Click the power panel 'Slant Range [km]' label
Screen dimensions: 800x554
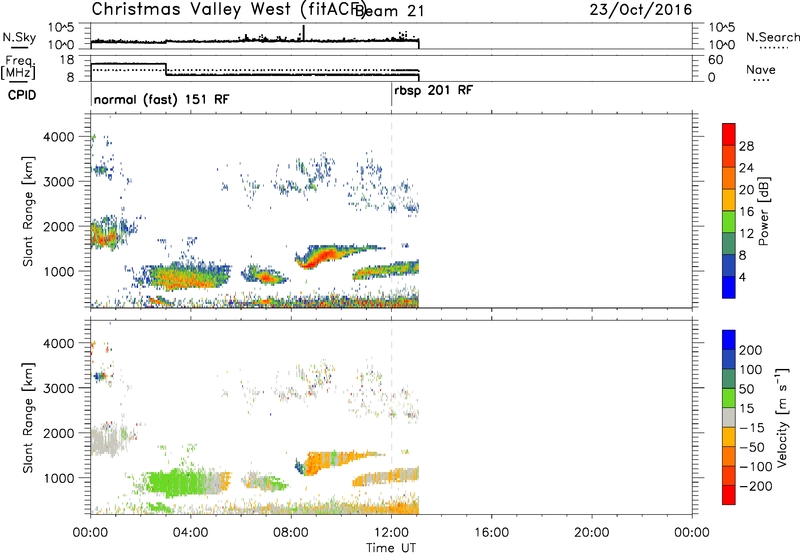[x=28, y=211]
